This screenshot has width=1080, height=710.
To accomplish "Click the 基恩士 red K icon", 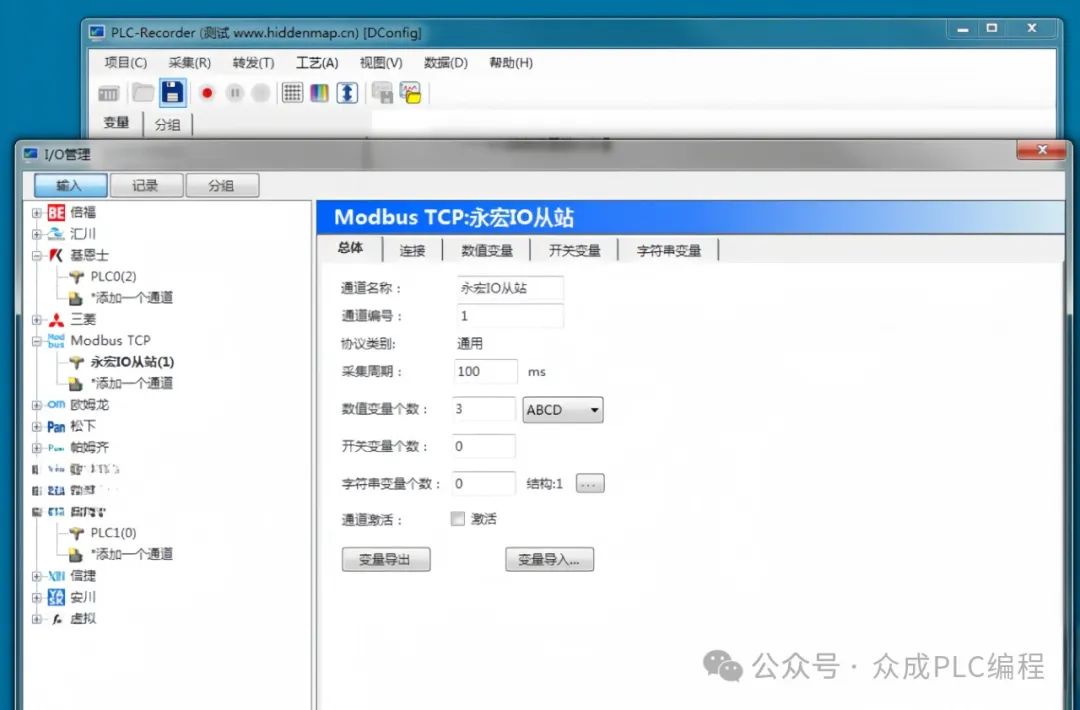I will pyautogui.click(x=56, y=255).
